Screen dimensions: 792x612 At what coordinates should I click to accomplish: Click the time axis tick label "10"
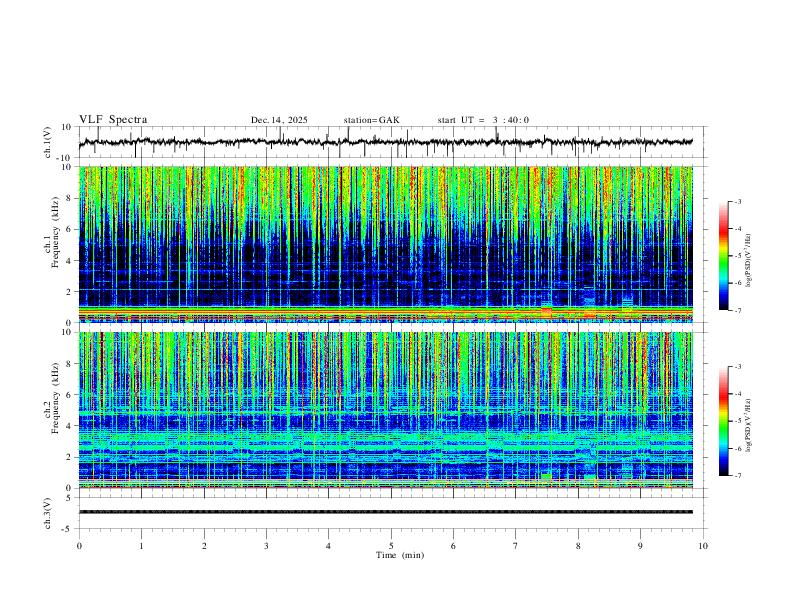(703, 546)
